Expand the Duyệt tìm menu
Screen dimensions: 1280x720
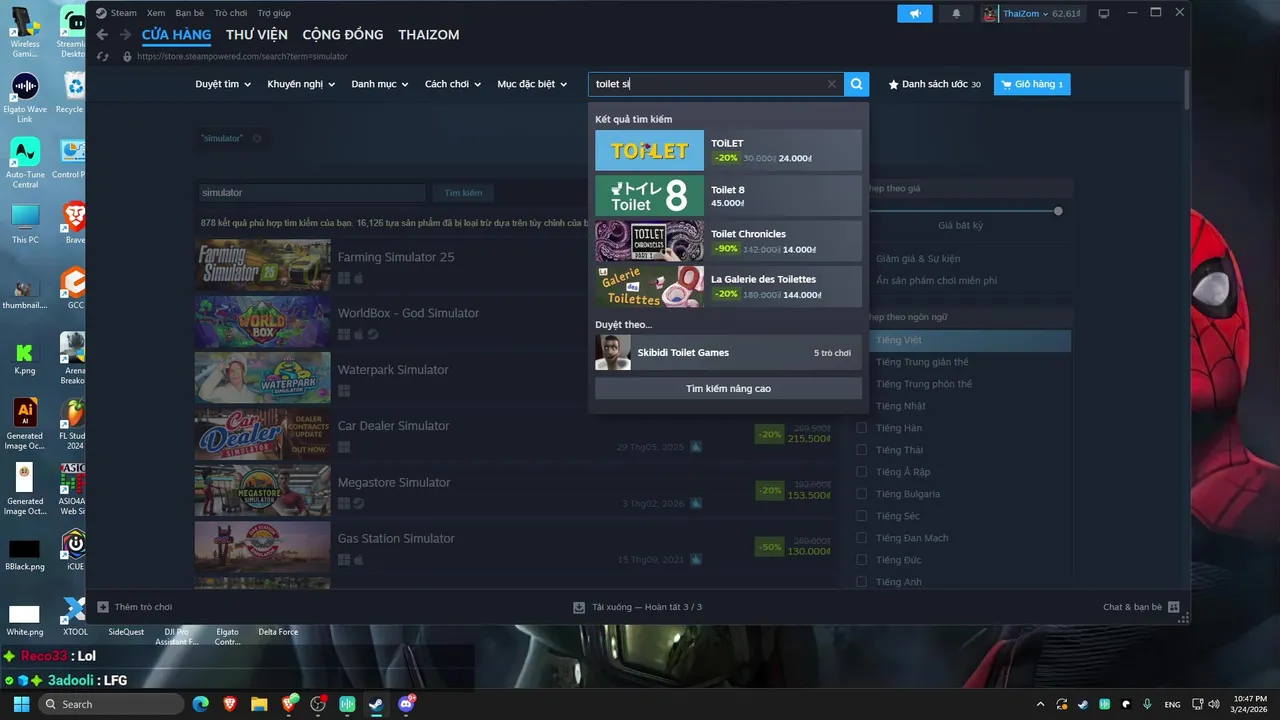coord(223,84)
